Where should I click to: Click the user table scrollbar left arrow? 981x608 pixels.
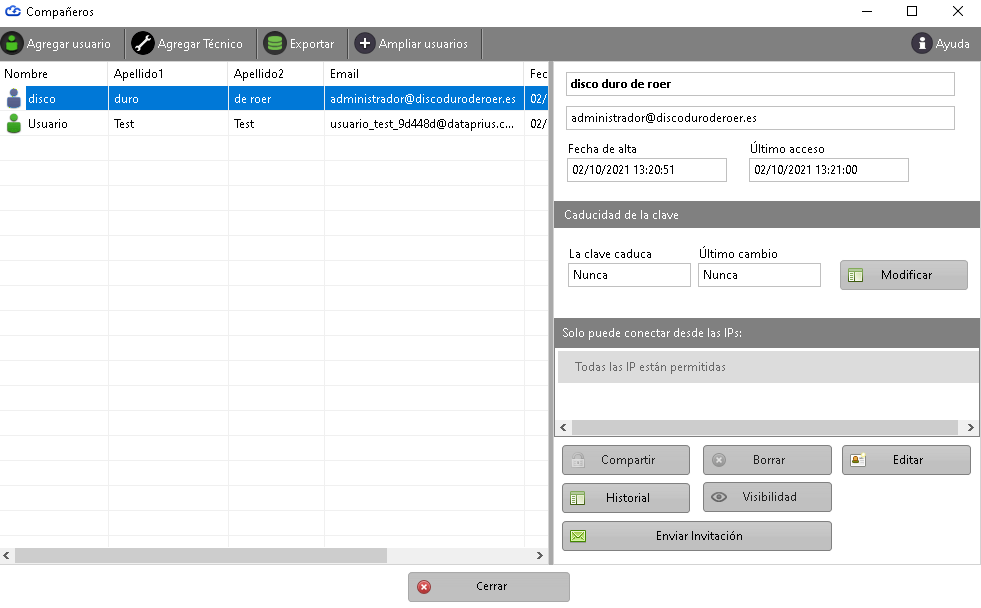coord(6,555)
